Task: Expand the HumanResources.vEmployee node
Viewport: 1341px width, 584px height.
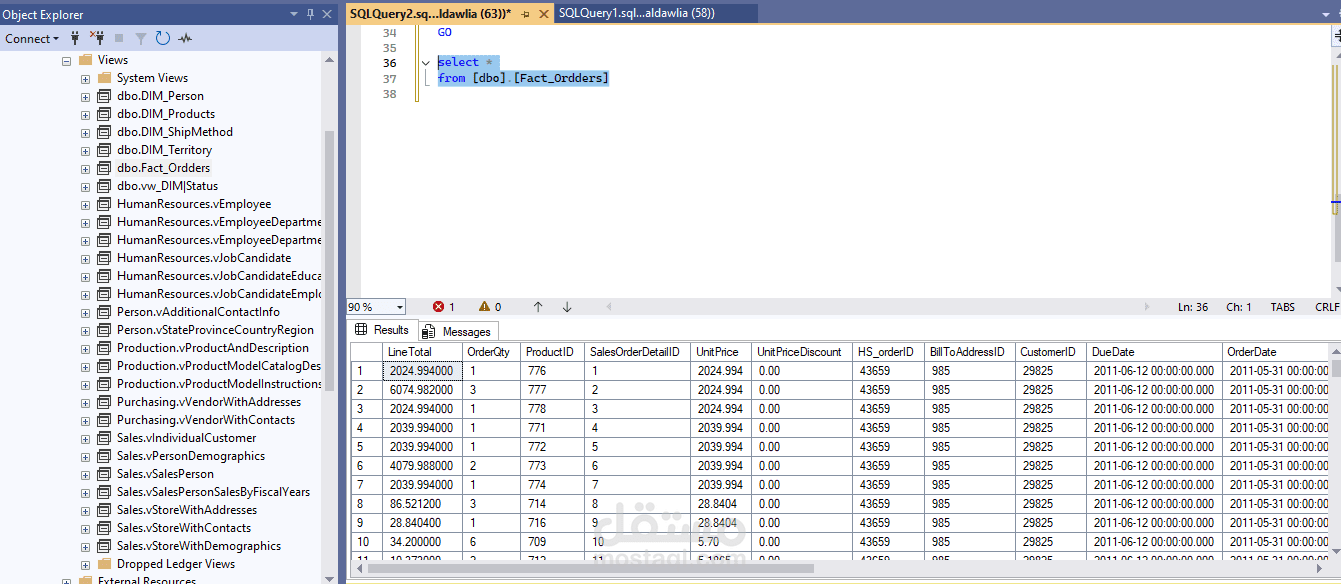Action: pos(85,204)
